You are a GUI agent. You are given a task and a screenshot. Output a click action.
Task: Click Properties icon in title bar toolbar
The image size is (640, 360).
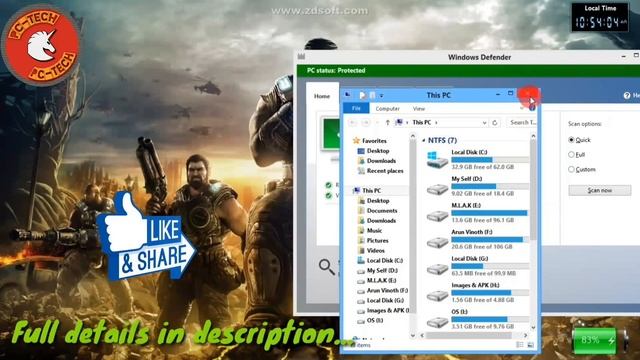(362, 95)
